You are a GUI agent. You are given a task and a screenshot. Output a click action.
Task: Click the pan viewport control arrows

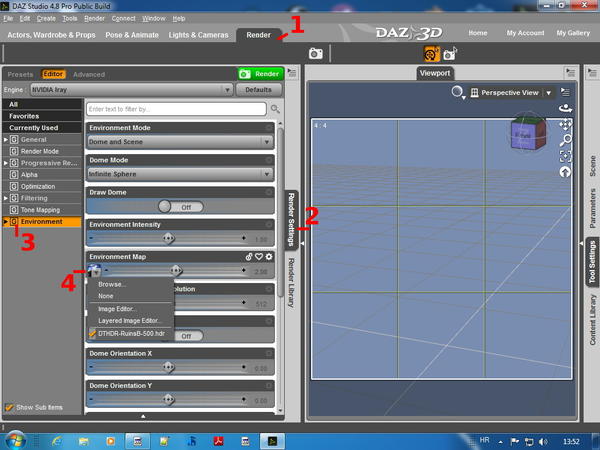pyautogui.click(x=565, y=124)
